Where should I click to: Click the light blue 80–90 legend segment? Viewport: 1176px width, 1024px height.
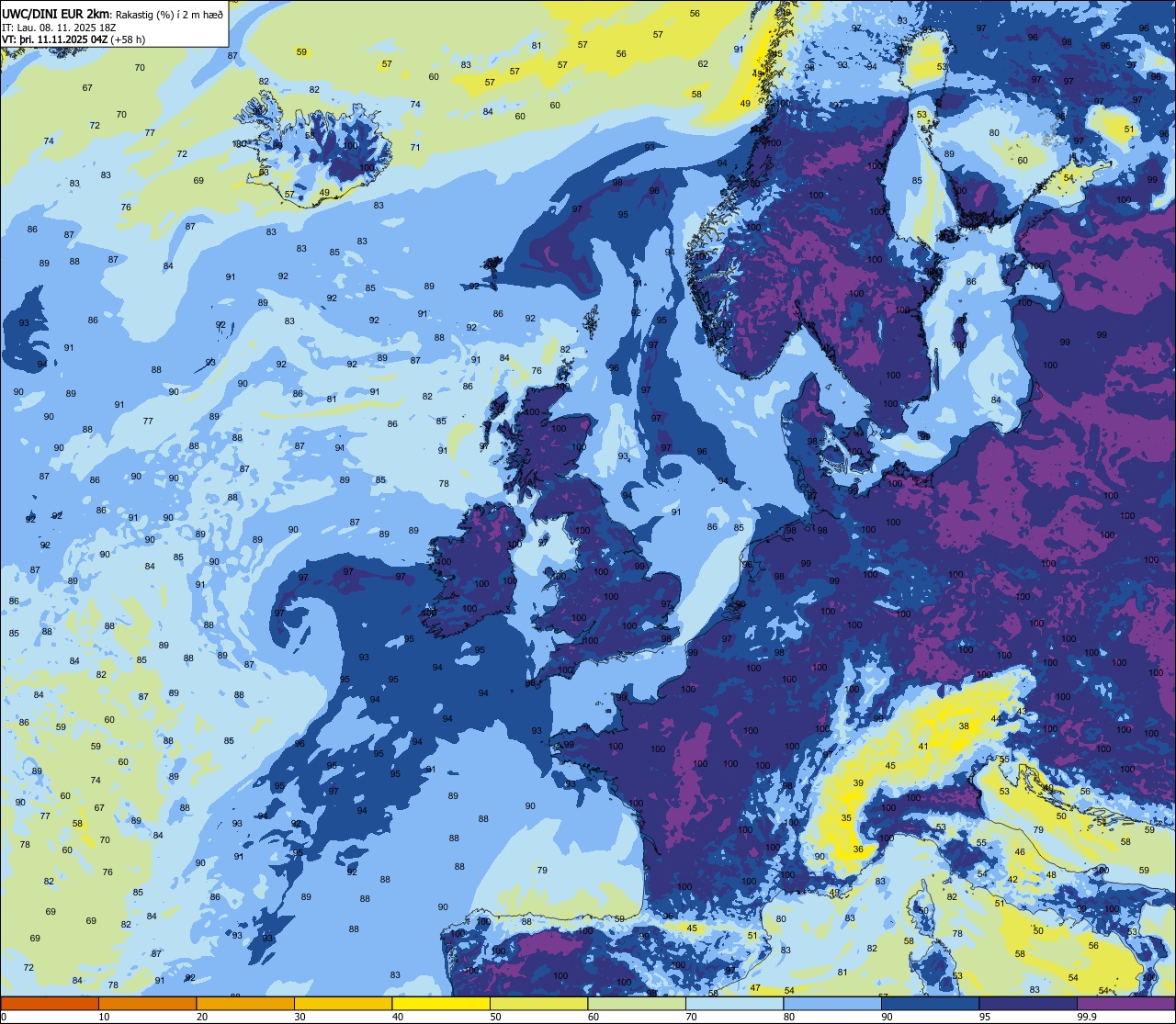click(832, 1003)
